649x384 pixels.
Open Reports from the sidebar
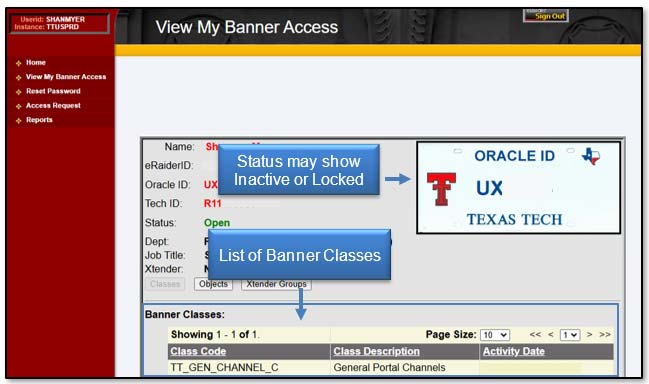click(x=39, y=120)
